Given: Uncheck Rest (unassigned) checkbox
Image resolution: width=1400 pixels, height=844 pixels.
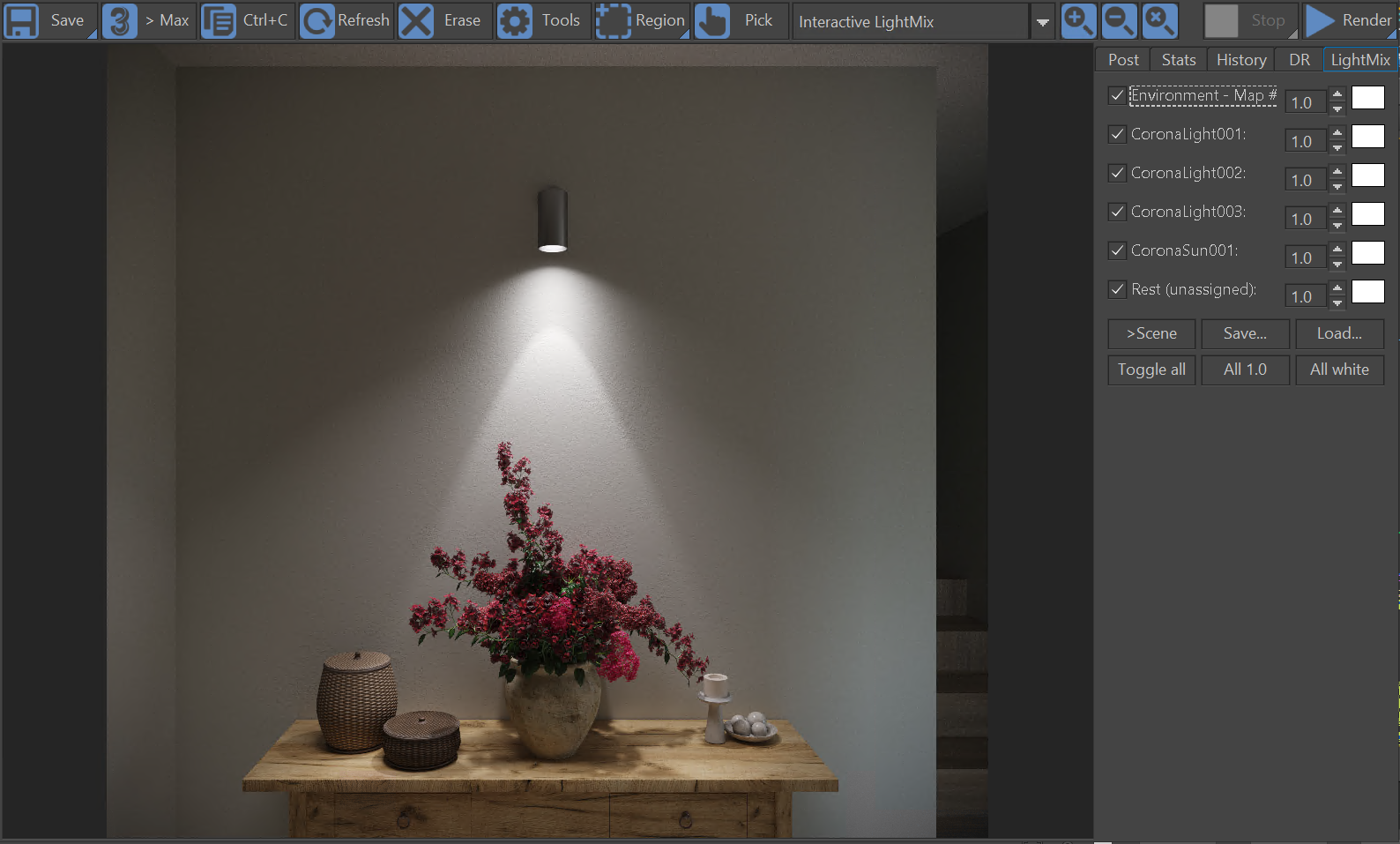Looking at the screenshot, I should (1117, 289).
